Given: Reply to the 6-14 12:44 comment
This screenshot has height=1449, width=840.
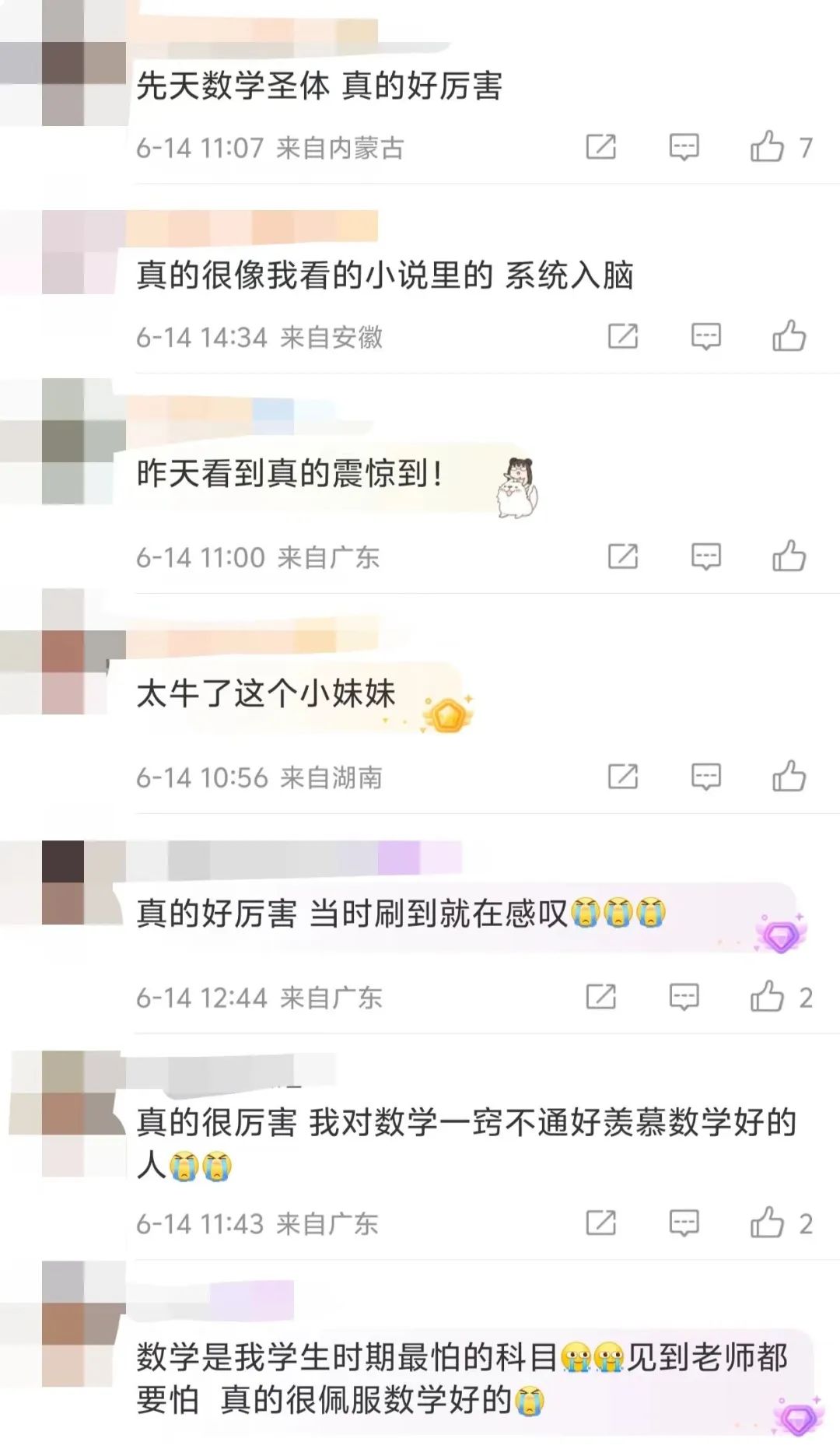Looking at the screenshot, I should point(684,997).
